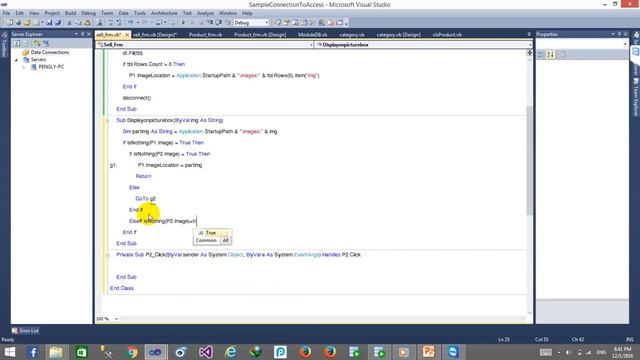
Task: Click the volume icon in the system tray
Action: pyautogui.click(x=569, y=352)
